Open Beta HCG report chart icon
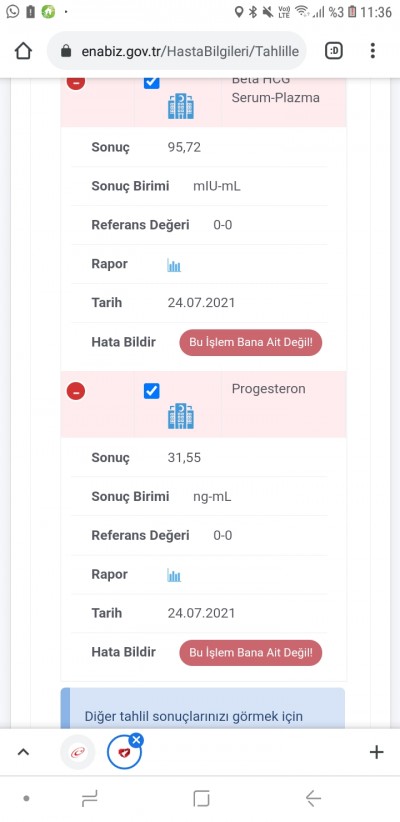400x822 pixels. tap(174, 265)
